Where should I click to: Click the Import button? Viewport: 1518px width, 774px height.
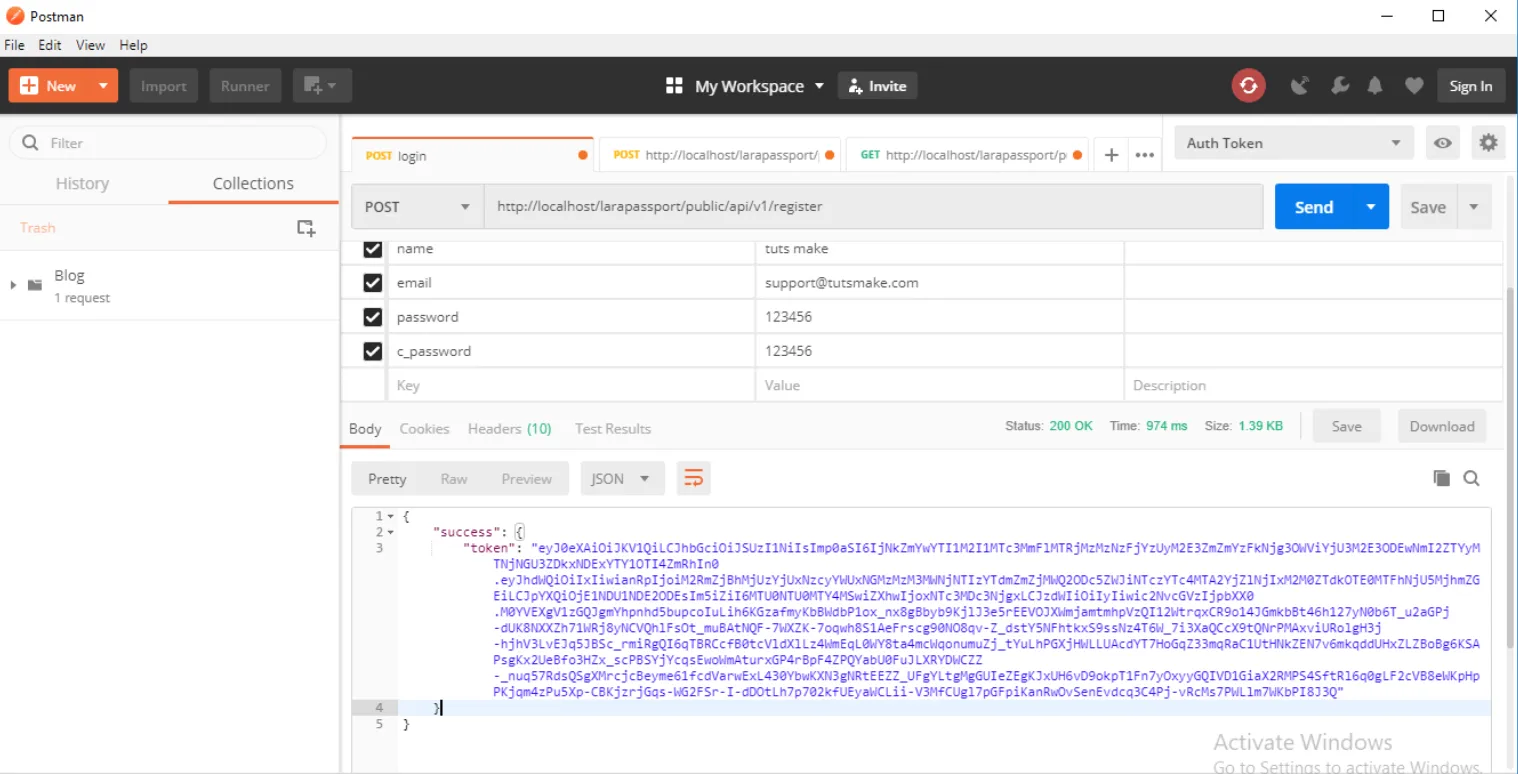[164, 86]
